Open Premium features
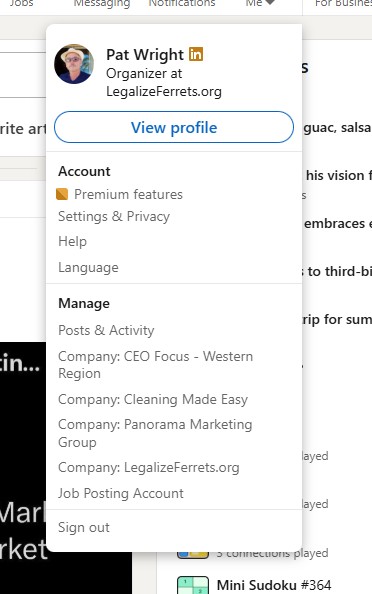372x594 pixels. (128, 194)
